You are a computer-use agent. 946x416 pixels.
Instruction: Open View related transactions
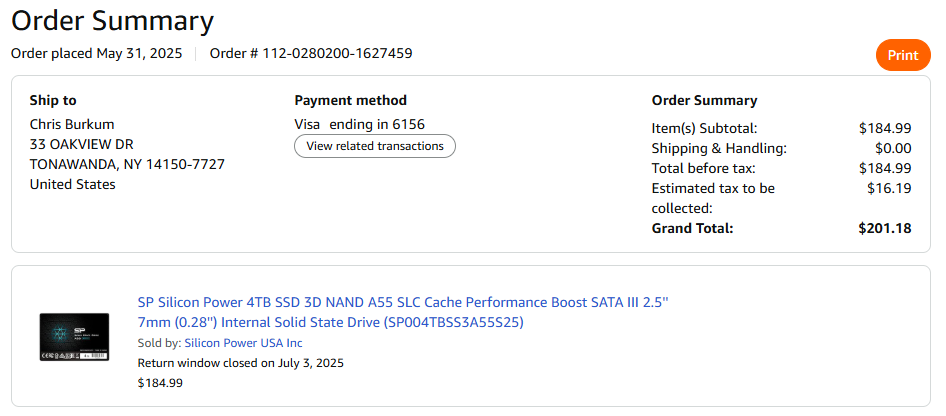coord(375,146)
